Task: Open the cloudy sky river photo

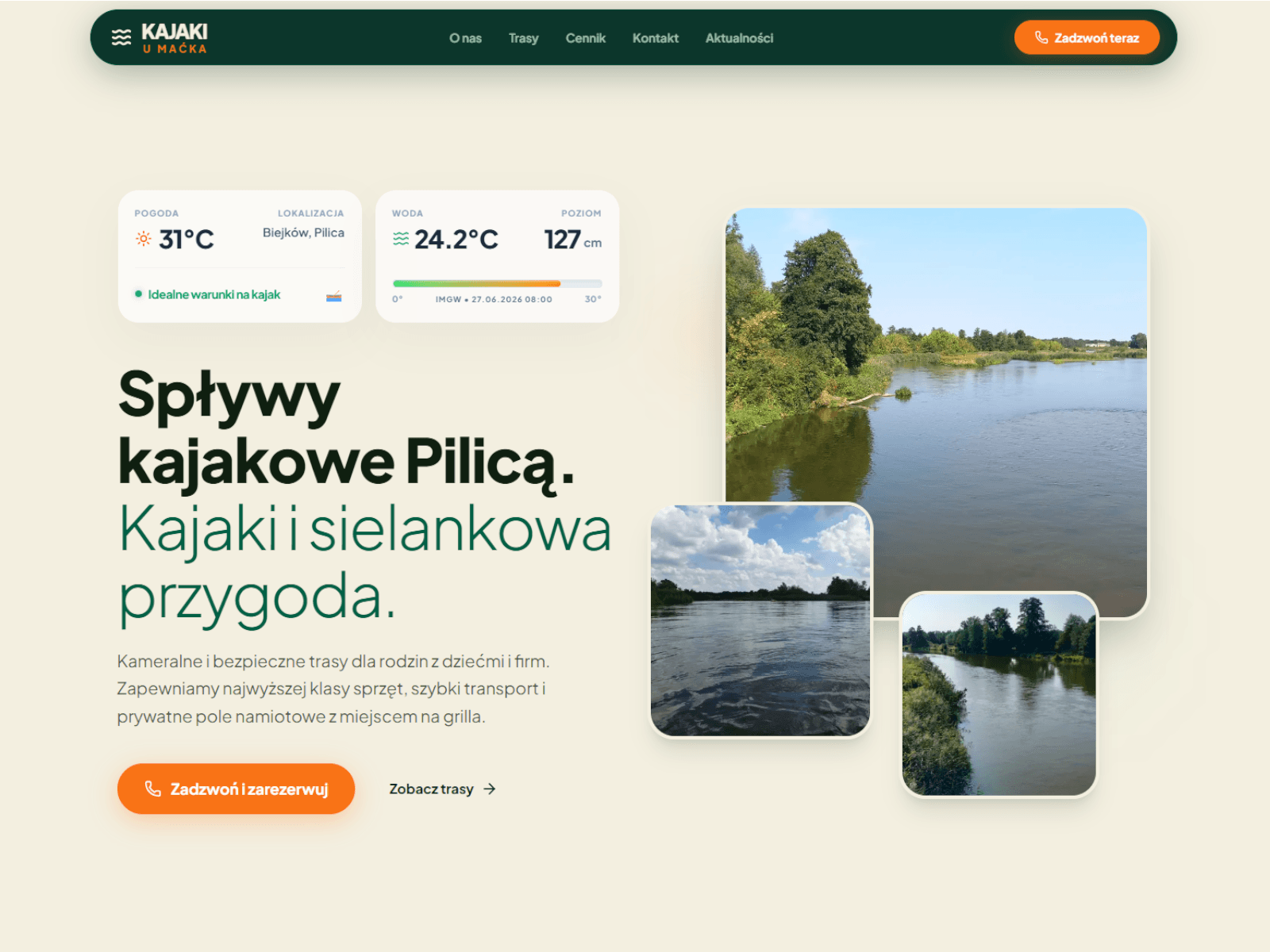Action: 760,620
